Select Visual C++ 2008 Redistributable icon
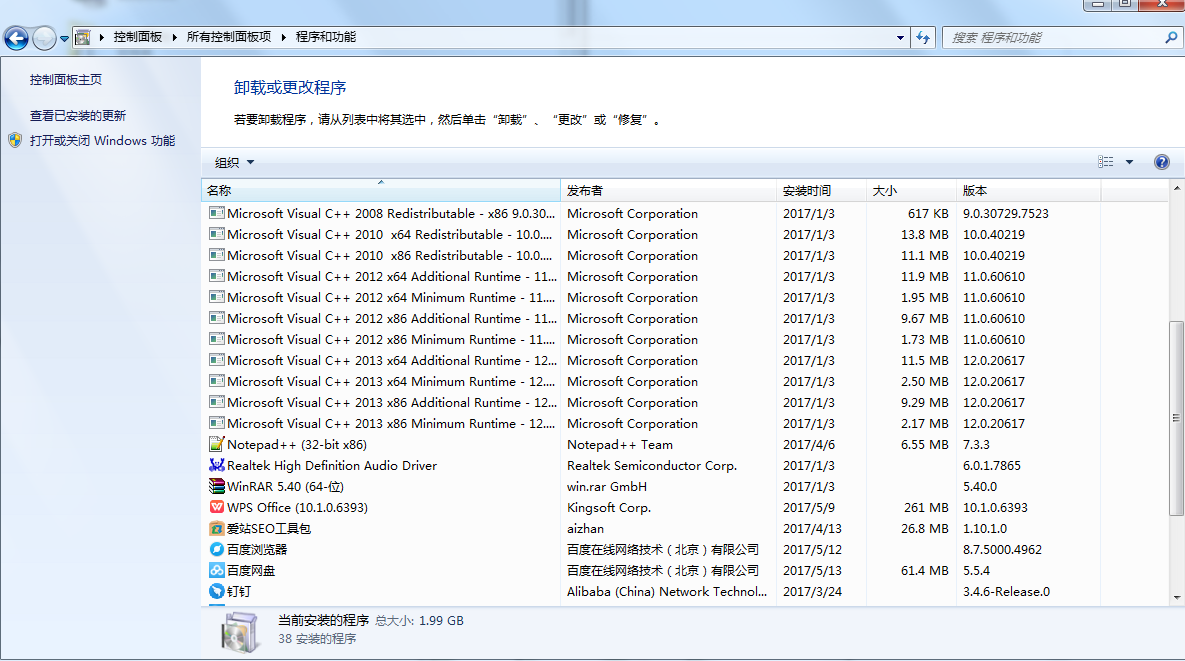Viewport: 1185px width, 661px height. [x=217, y=213]
